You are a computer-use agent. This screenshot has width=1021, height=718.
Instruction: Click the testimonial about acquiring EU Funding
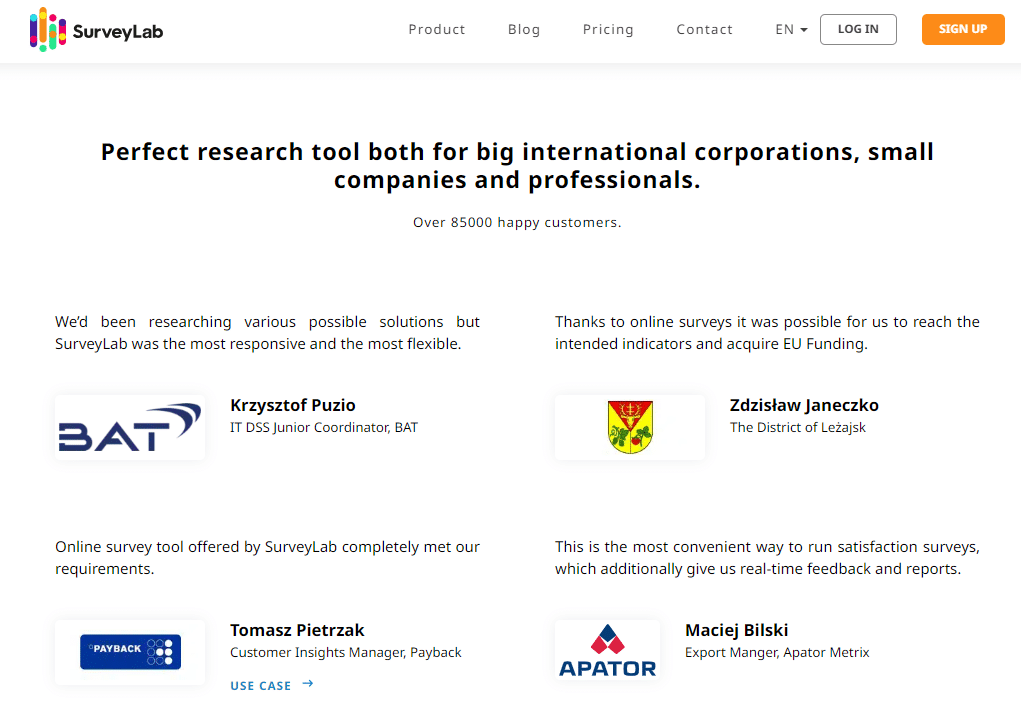(767, 333)
